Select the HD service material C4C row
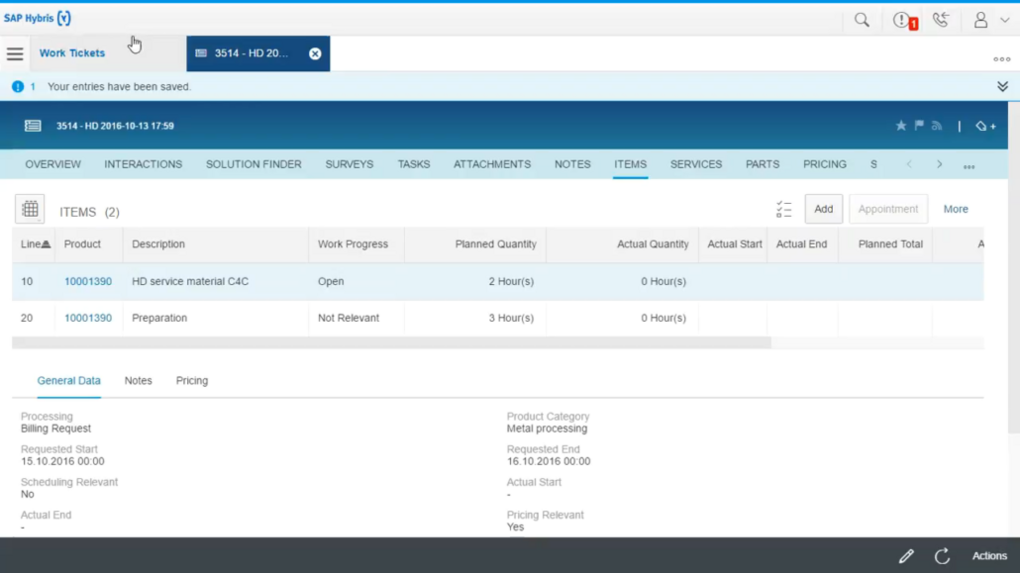The width and height of the screenshot is (1020, 573). [x=498, y=281]
